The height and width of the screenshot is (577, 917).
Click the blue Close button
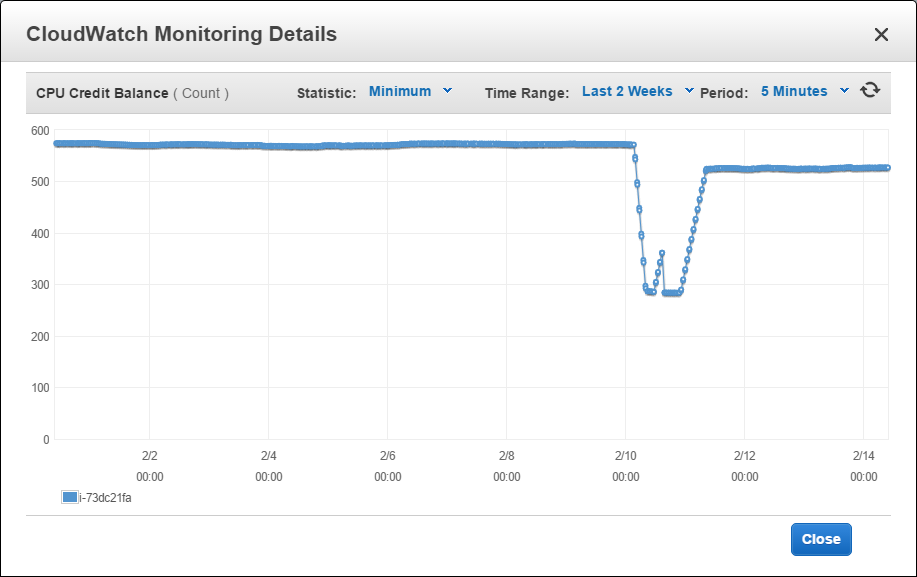coord(821,539)
